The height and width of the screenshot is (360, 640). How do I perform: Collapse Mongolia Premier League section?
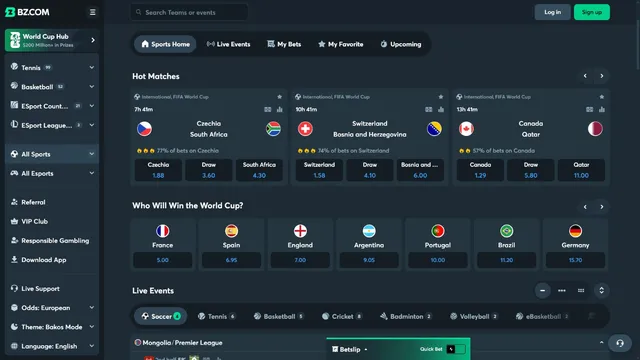[601, 343]
